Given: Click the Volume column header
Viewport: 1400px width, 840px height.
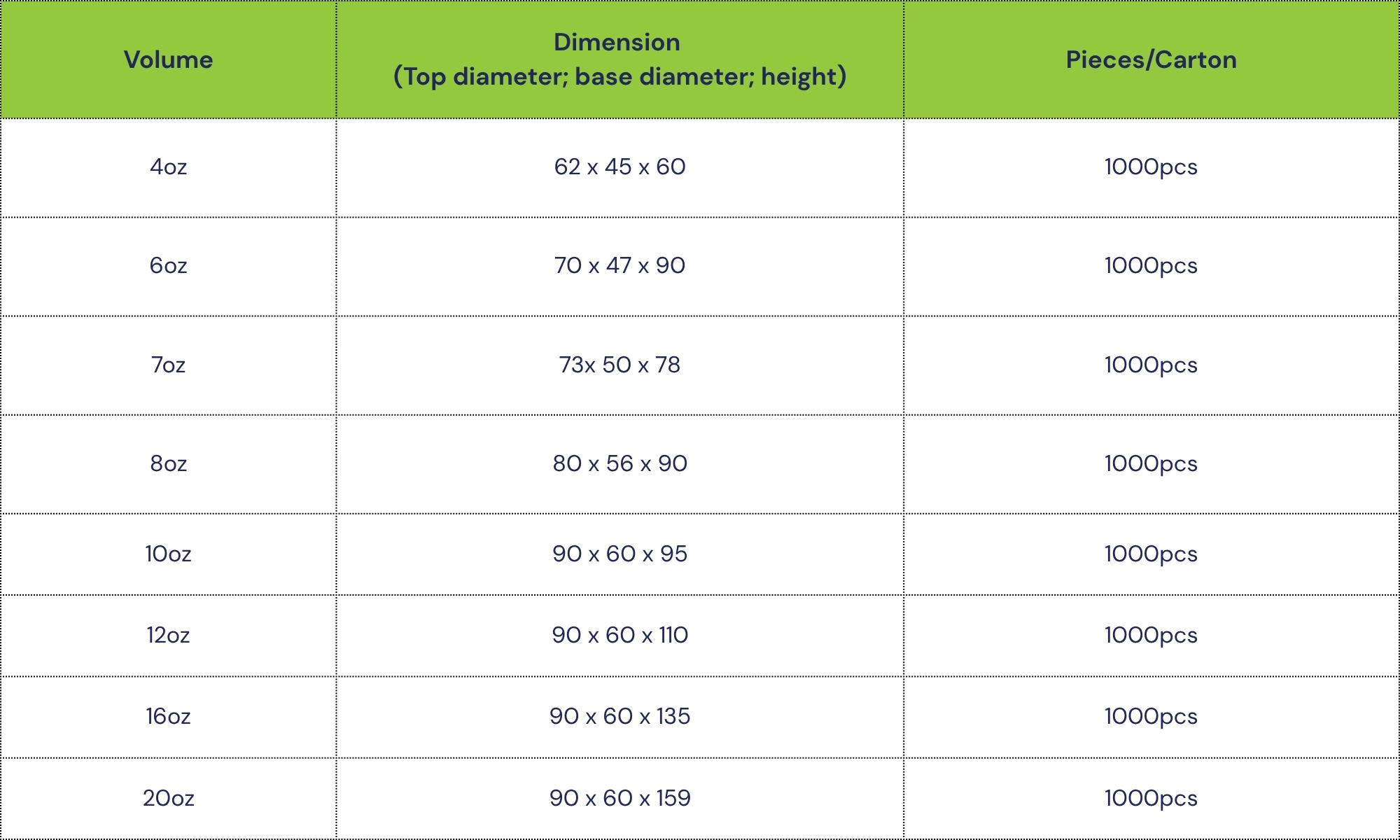Looking at the screenshot, I should (x=168, y=60).
